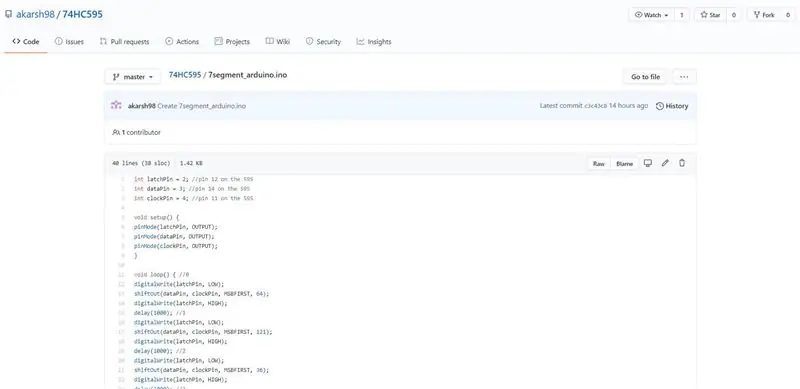View file History

[672, 106]
